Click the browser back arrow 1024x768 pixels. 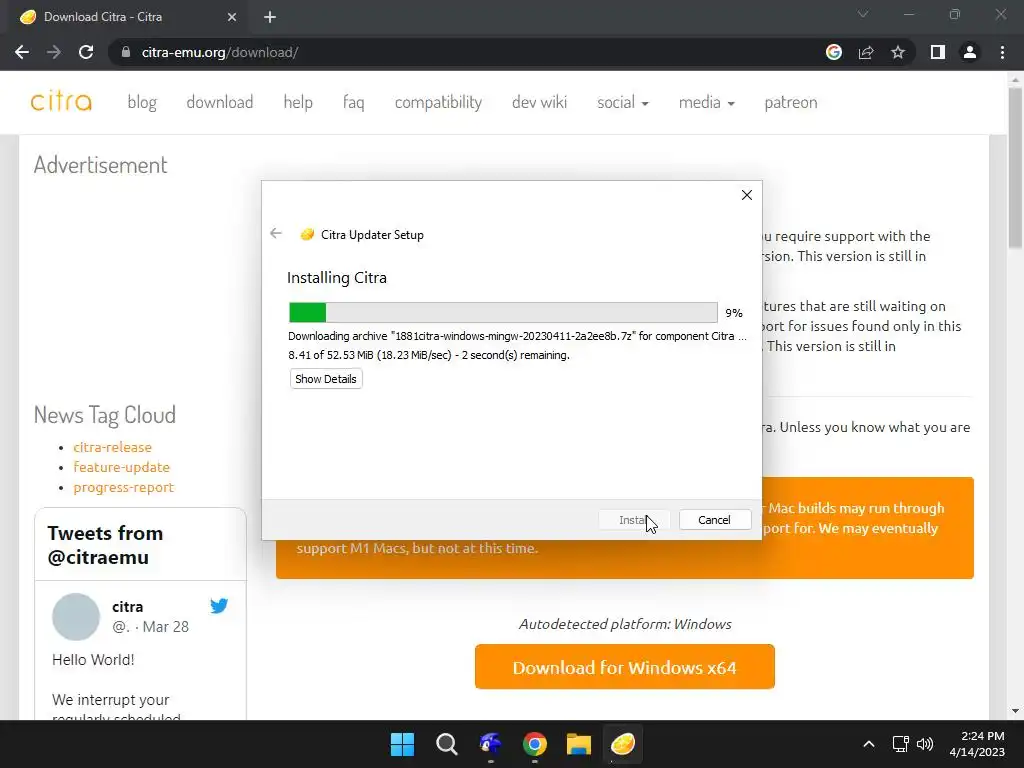pos(22,52)
